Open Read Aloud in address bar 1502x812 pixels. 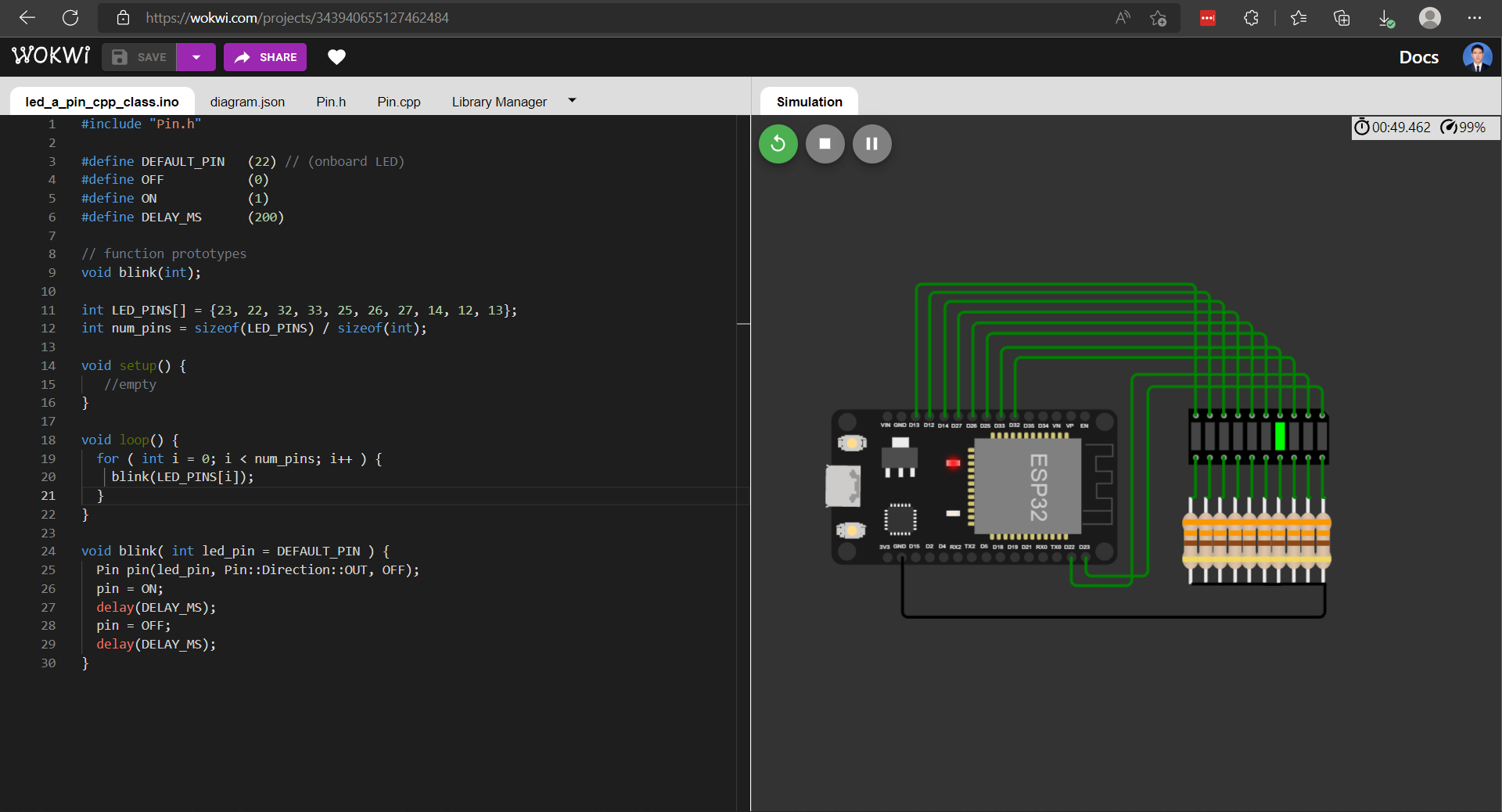1123,17
